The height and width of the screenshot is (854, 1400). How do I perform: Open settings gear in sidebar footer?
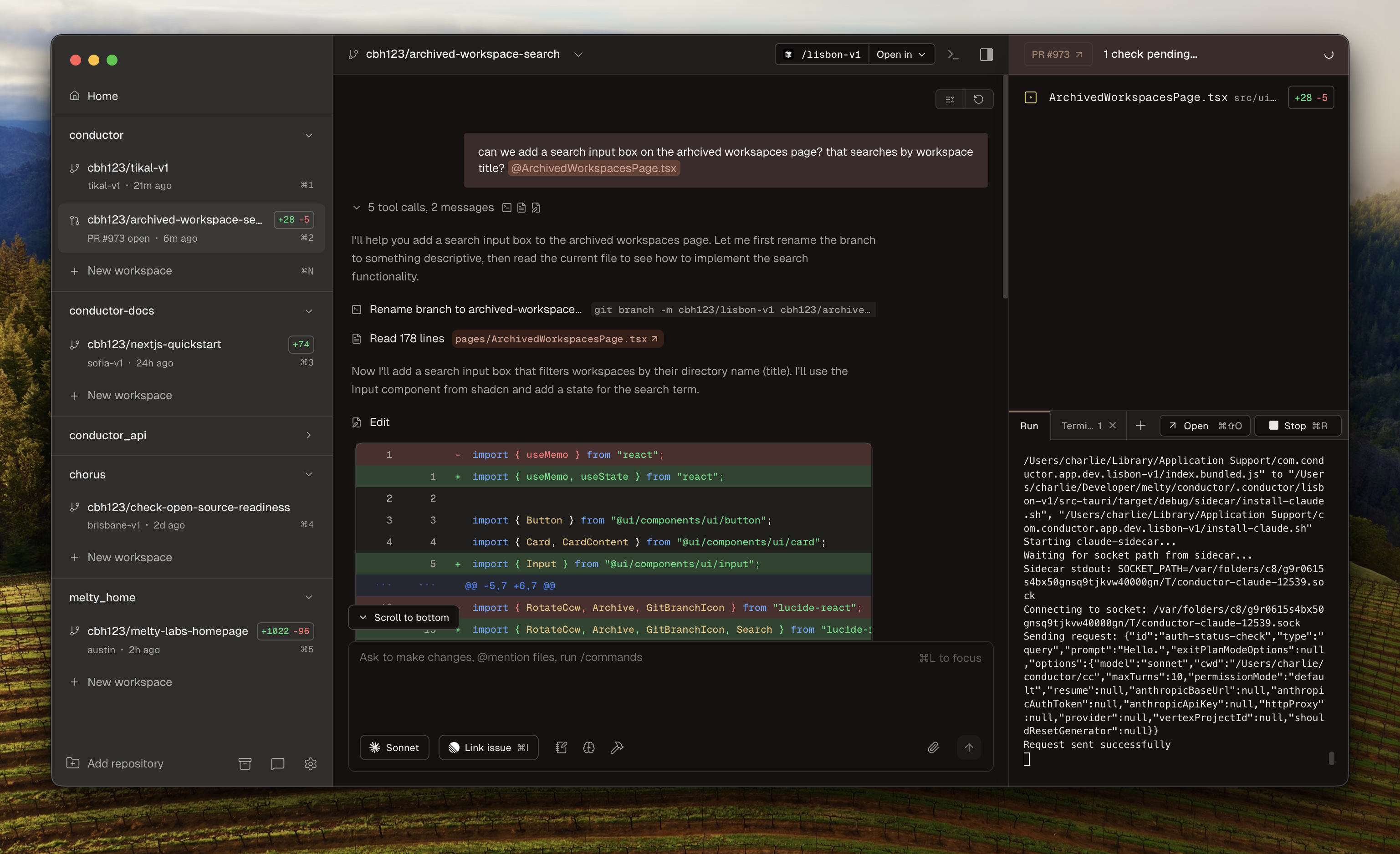pos(310,764)
